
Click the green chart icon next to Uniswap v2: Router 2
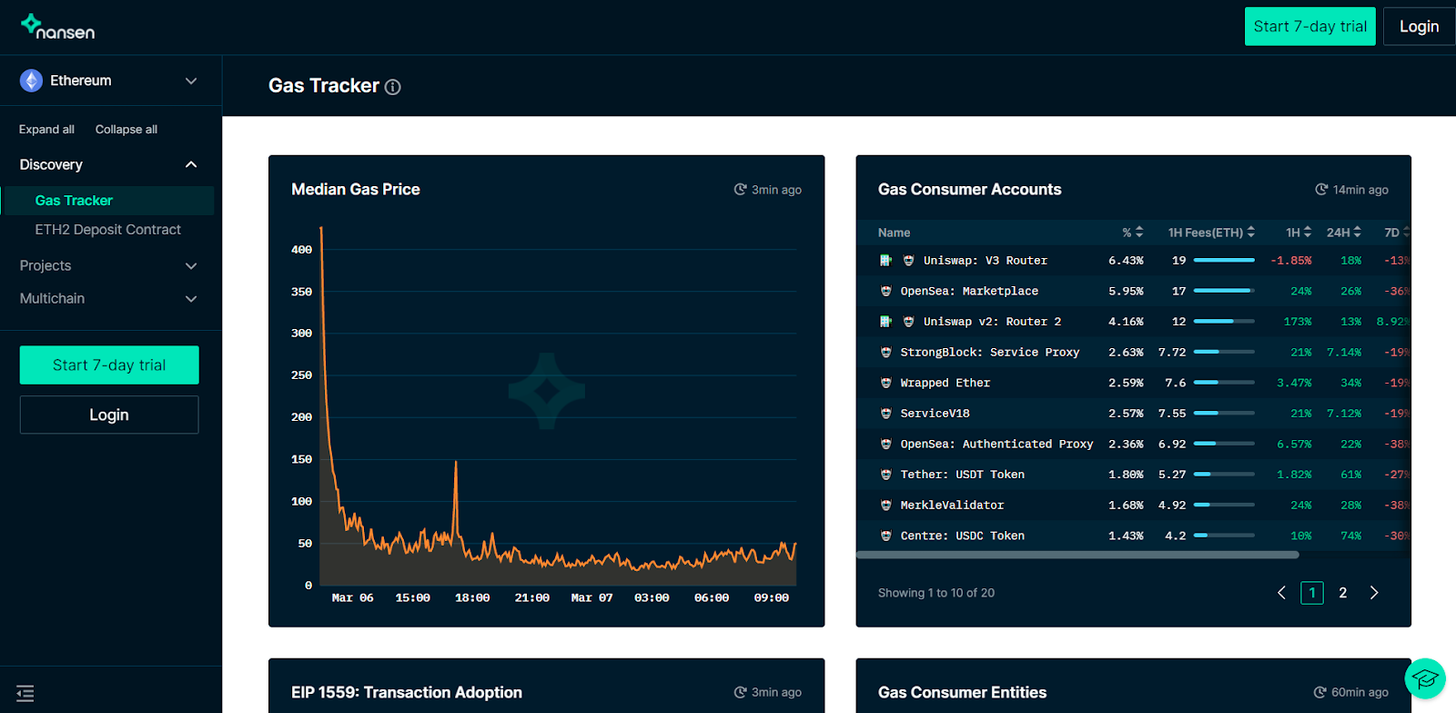coord(888,321)
